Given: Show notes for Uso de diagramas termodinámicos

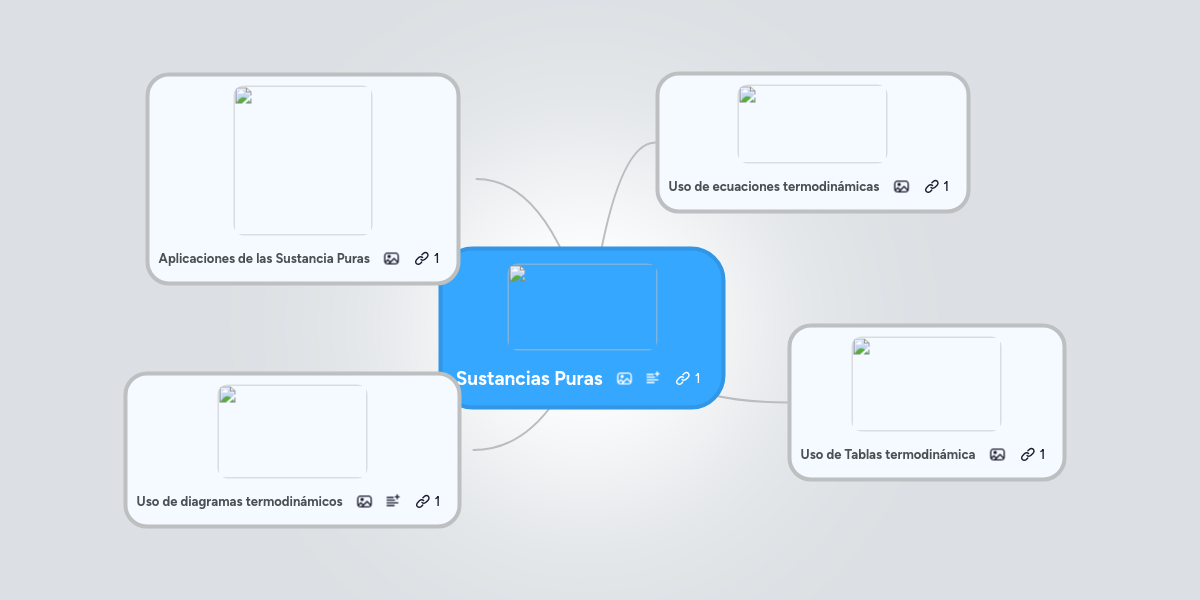Looking at the screenshot, I should 393,501.
